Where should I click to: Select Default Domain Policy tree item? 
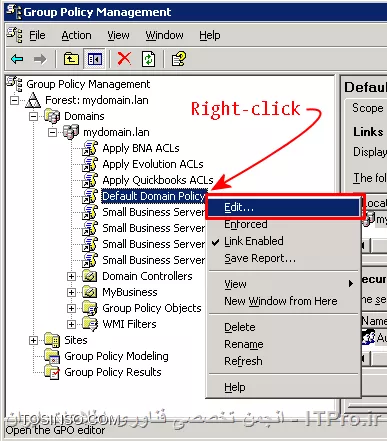(154, 196)
